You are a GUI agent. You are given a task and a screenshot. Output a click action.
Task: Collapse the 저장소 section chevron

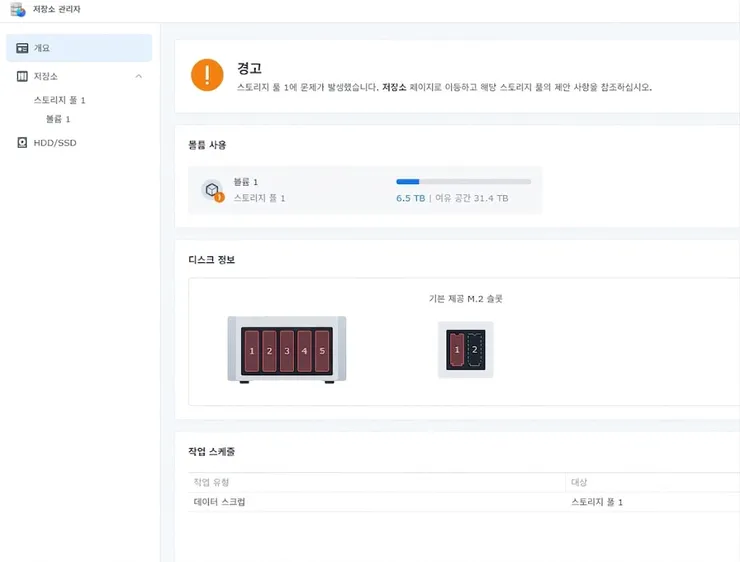(x=138, y=76)
